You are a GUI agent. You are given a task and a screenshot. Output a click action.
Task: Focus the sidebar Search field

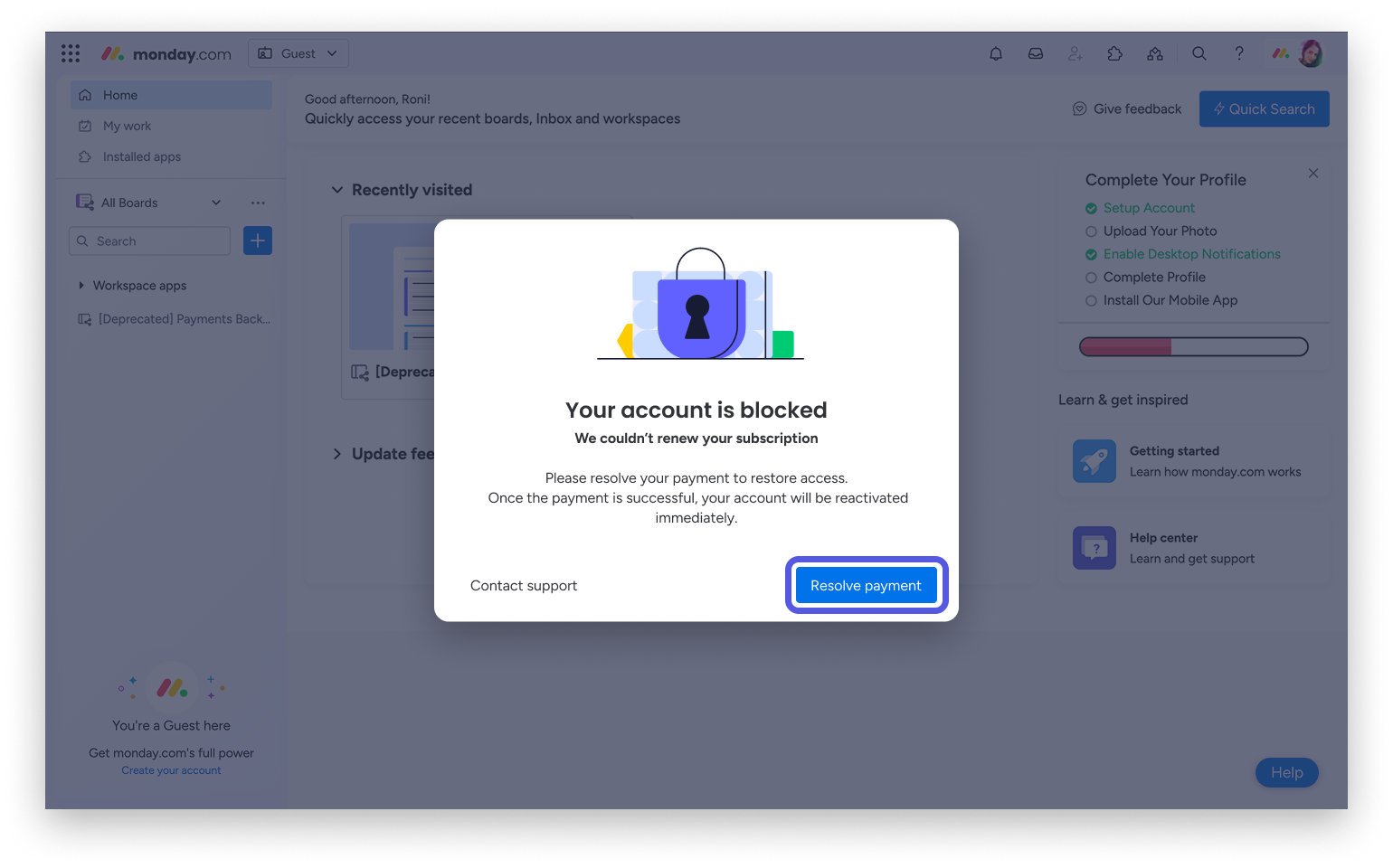150,241
